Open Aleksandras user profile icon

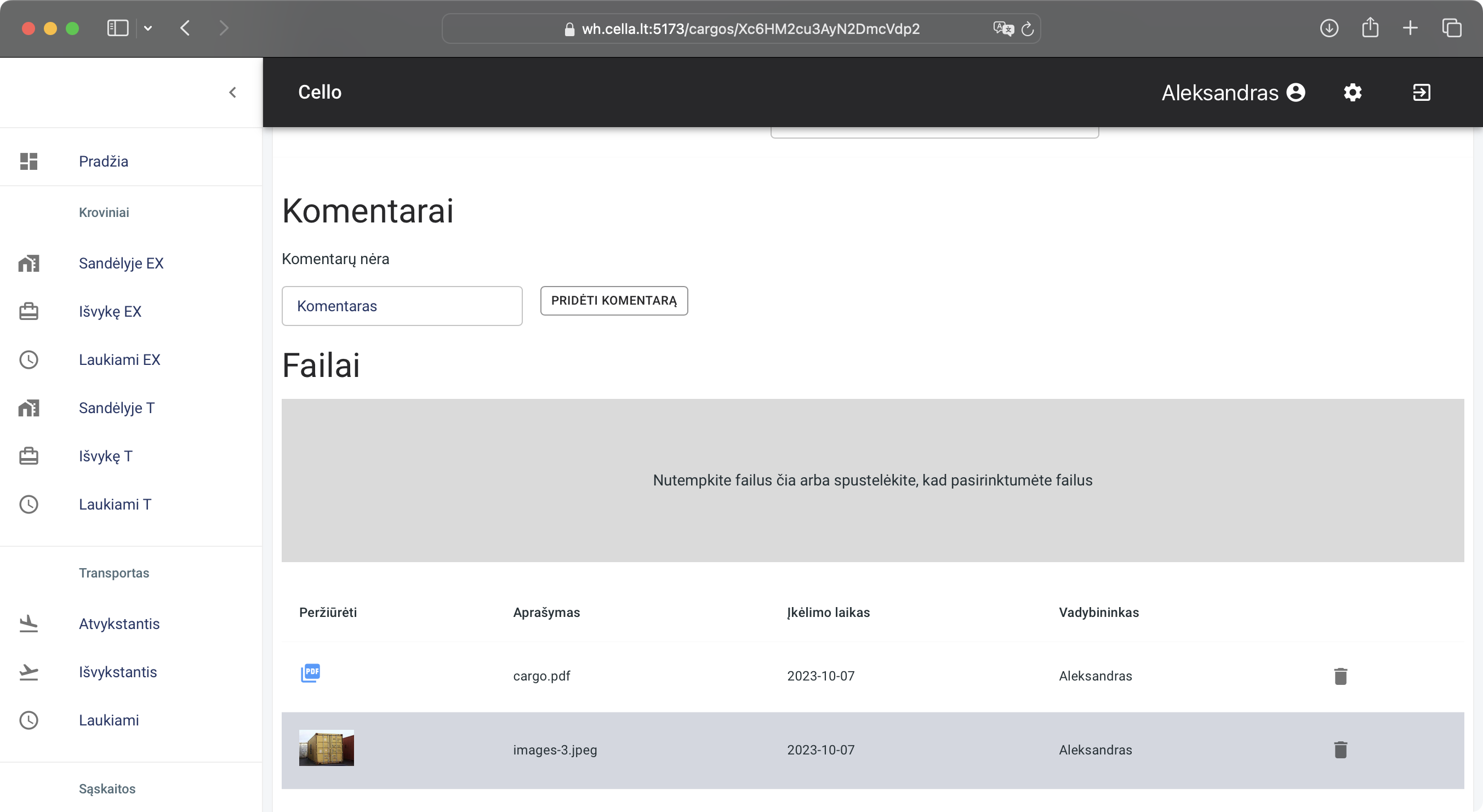1296,93
